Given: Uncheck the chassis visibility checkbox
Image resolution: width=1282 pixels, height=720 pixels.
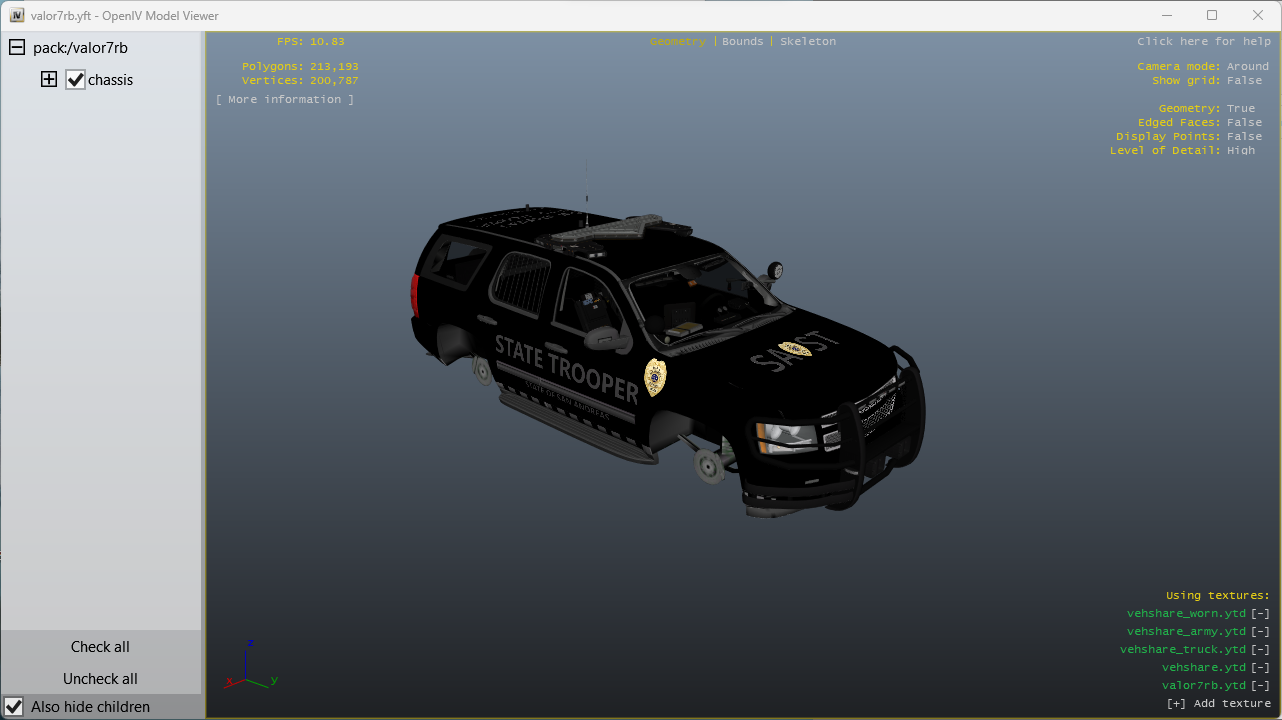Looking at the screenshot, I should coord(76,80).
